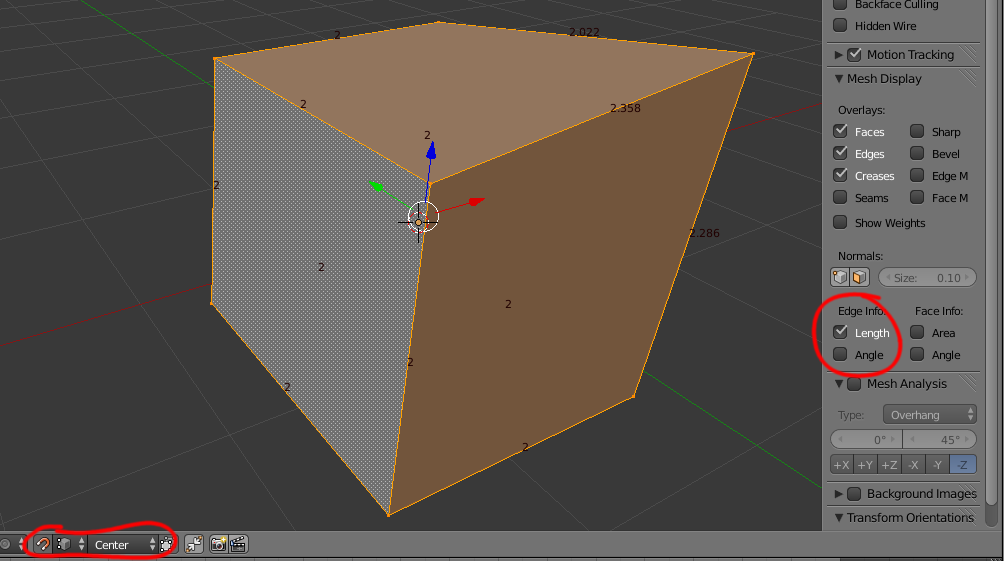Enable Edge Info Angle checkbox
The image size is (1004, 561).
(840, 354)
